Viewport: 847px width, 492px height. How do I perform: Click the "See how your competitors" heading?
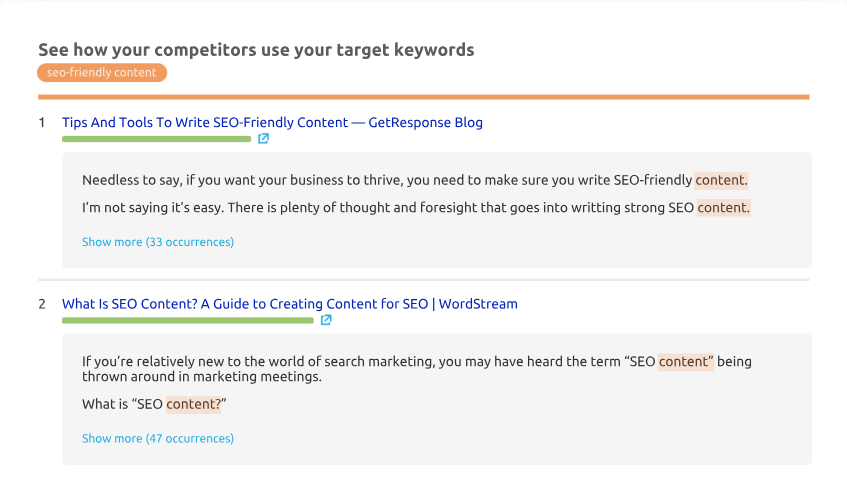256,49
